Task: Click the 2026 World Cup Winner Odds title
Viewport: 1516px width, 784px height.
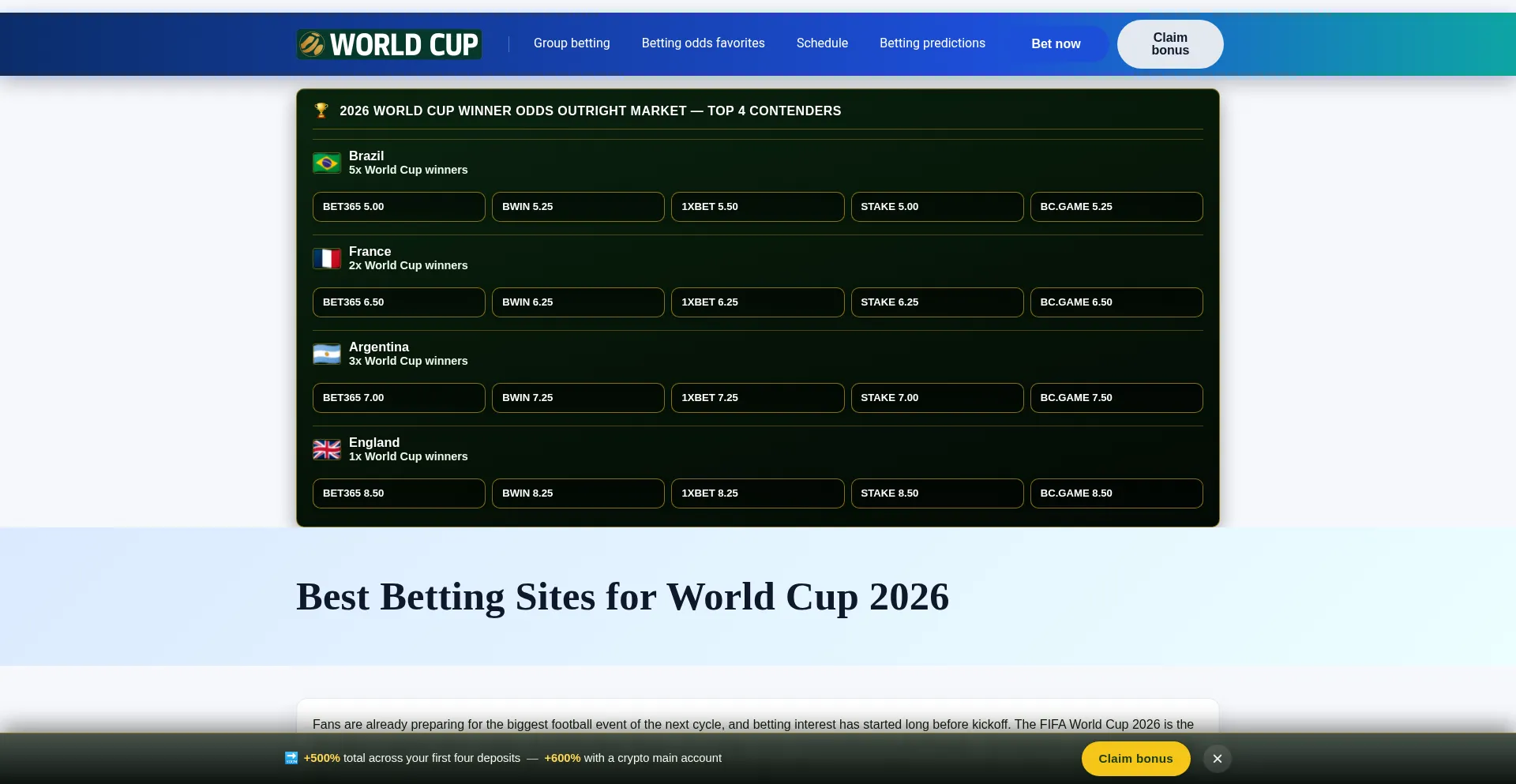Action: [x=591, y=111]
